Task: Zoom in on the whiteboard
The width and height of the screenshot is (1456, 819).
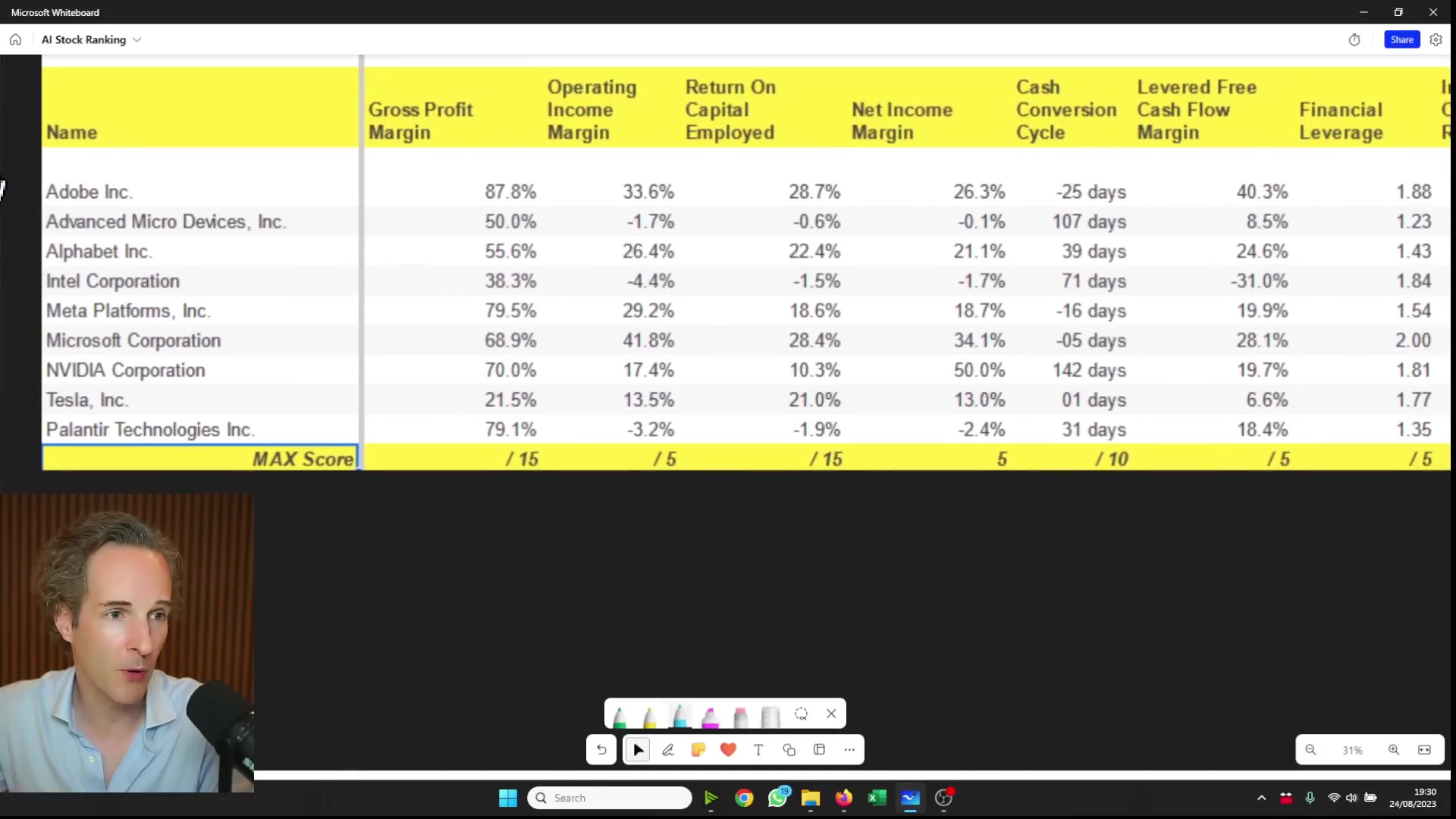Action: [1394, 750]
